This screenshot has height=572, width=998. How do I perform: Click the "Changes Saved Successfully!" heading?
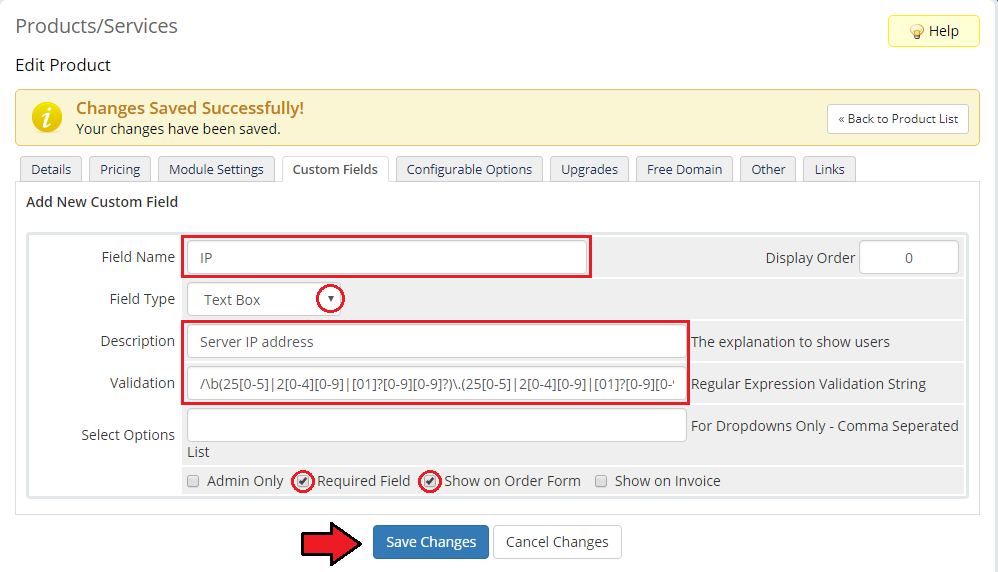pyautogui.click(x=190, y=108)
